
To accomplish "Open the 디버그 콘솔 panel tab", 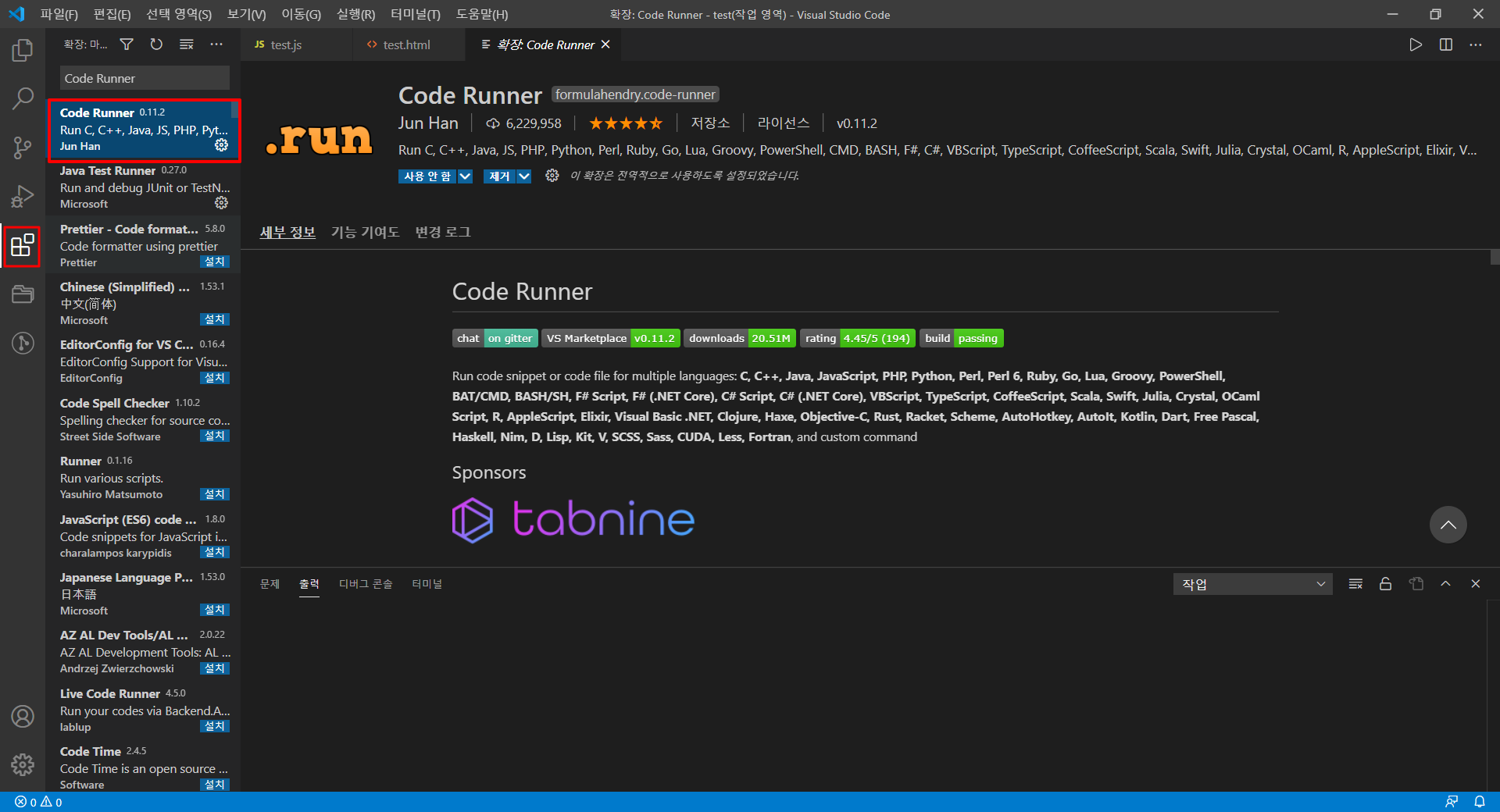I will point(366,584).
